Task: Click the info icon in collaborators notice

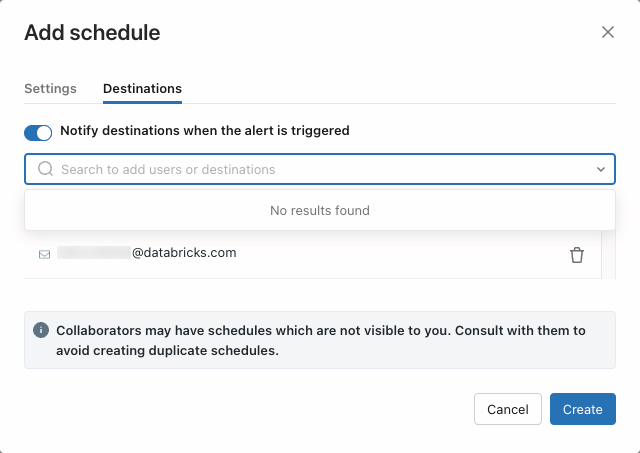Action: point(41,330)
